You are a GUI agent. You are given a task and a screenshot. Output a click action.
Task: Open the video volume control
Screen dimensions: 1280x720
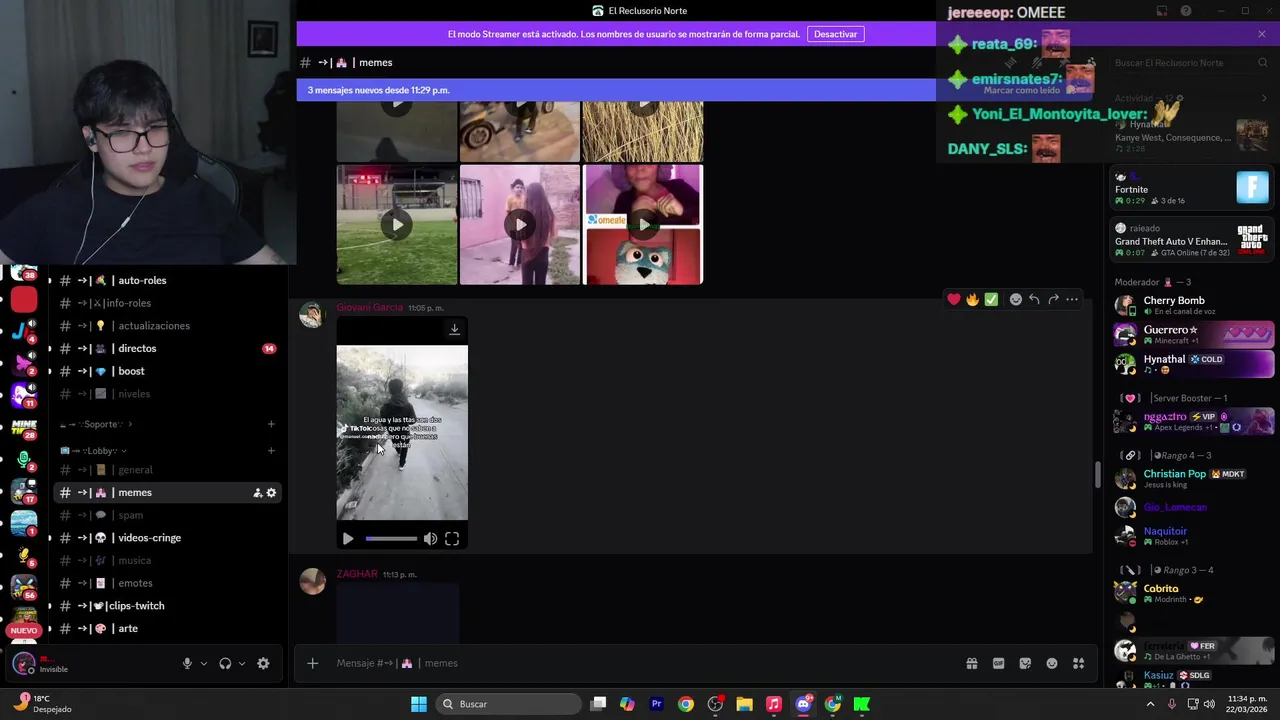[430, 539]
